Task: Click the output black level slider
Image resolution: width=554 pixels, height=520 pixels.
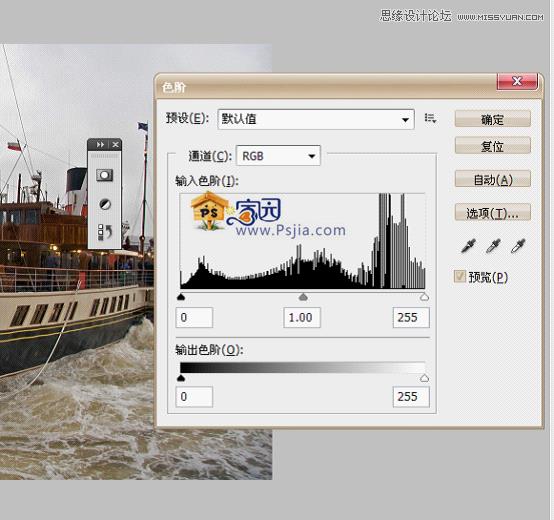Action: click(181, 378)
